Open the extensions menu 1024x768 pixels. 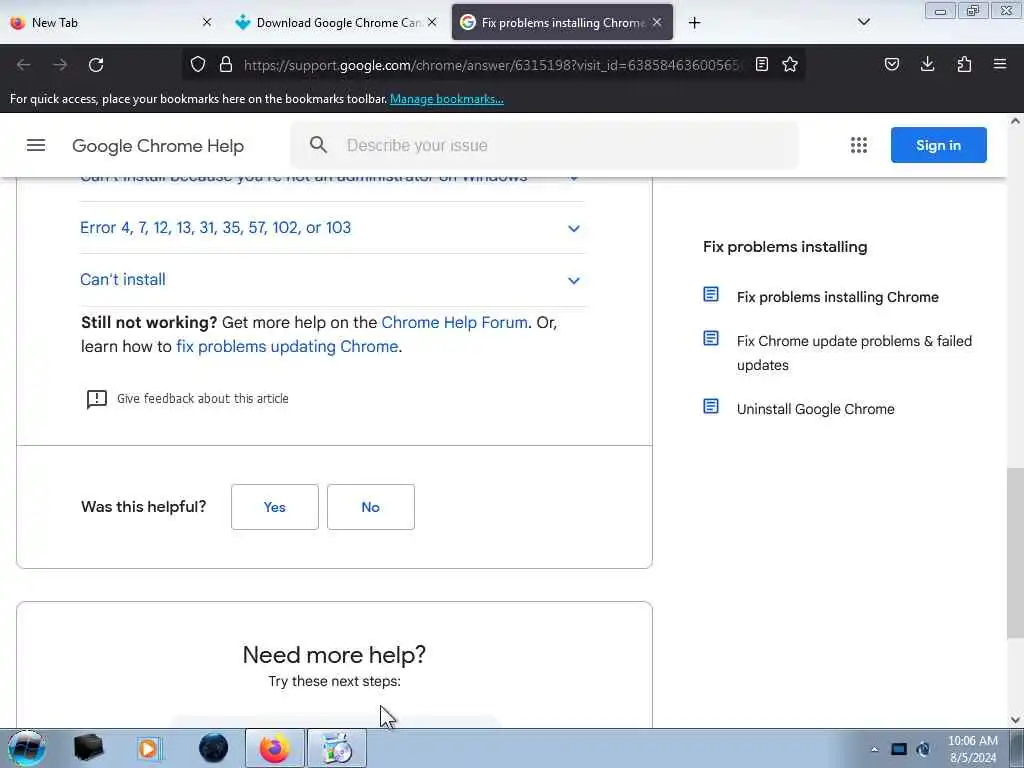[x=964, y=64]
